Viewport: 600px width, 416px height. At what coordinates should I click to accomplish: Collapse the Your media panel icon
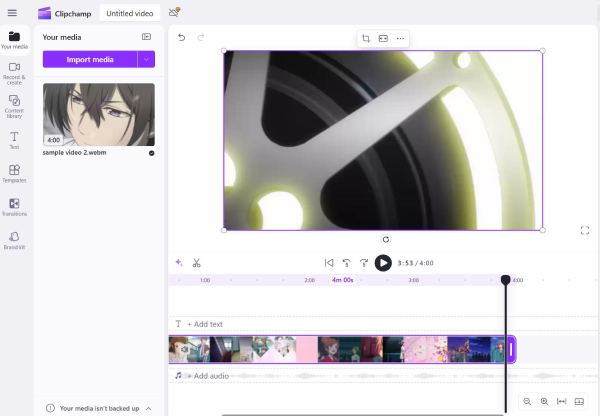click(x=147, y=37)
